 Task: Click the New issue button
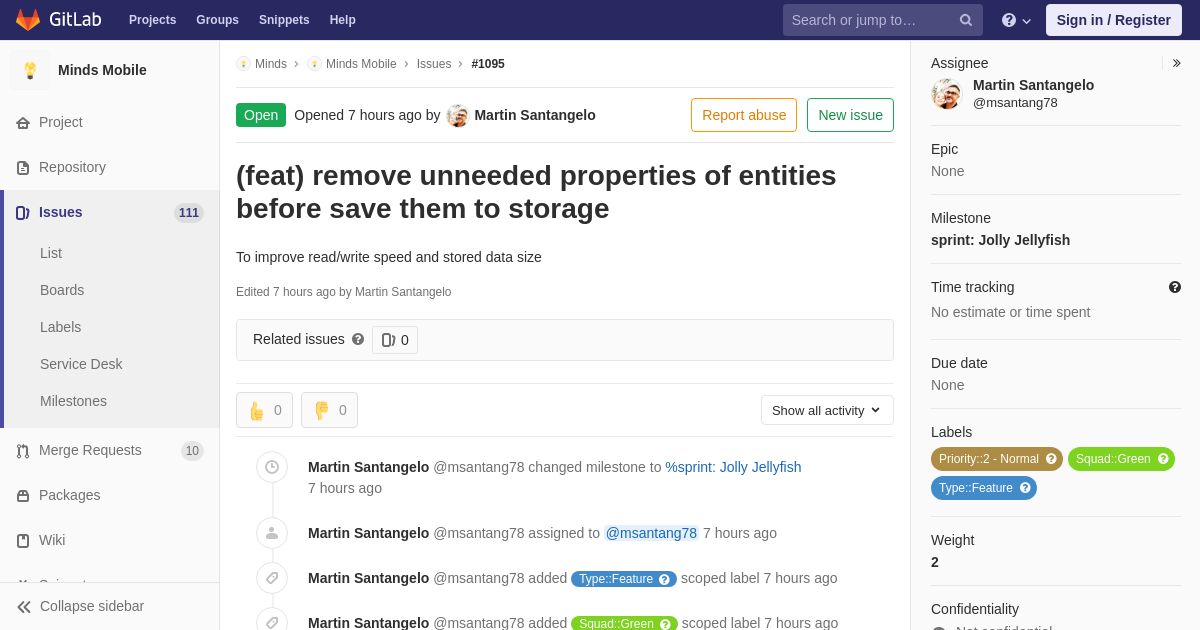(850, 115)
